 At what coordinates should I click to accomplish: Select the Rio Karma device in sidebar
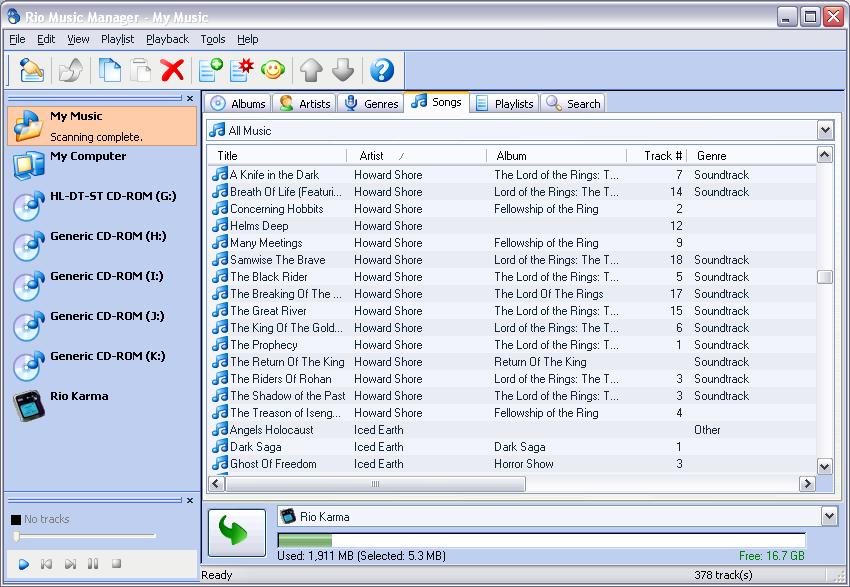pos(102,405)
